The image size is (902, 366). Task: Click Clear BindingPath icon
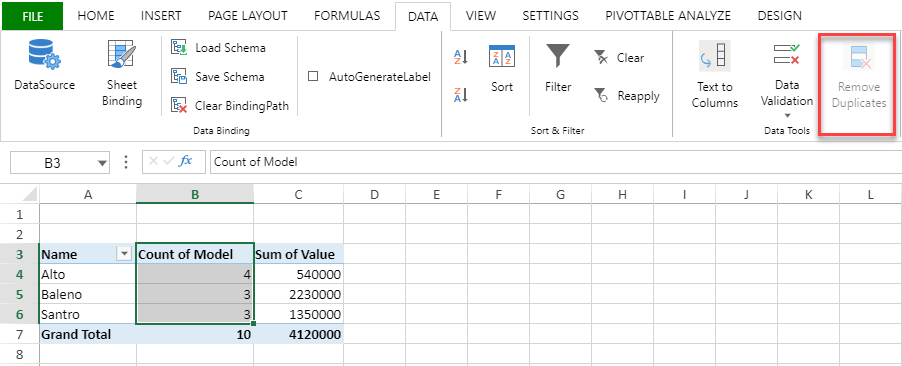coord(179,105)
